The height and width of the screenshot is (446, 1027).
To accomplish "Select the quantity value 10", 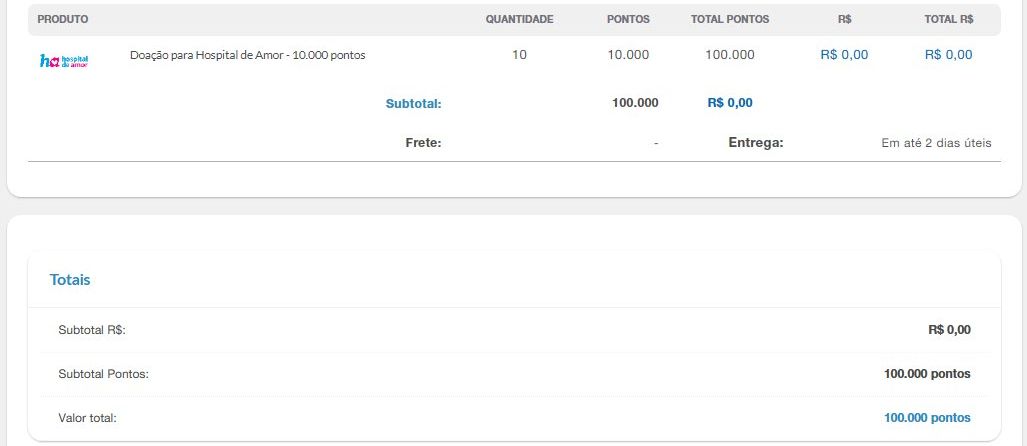I will click(x=519, y=55).
